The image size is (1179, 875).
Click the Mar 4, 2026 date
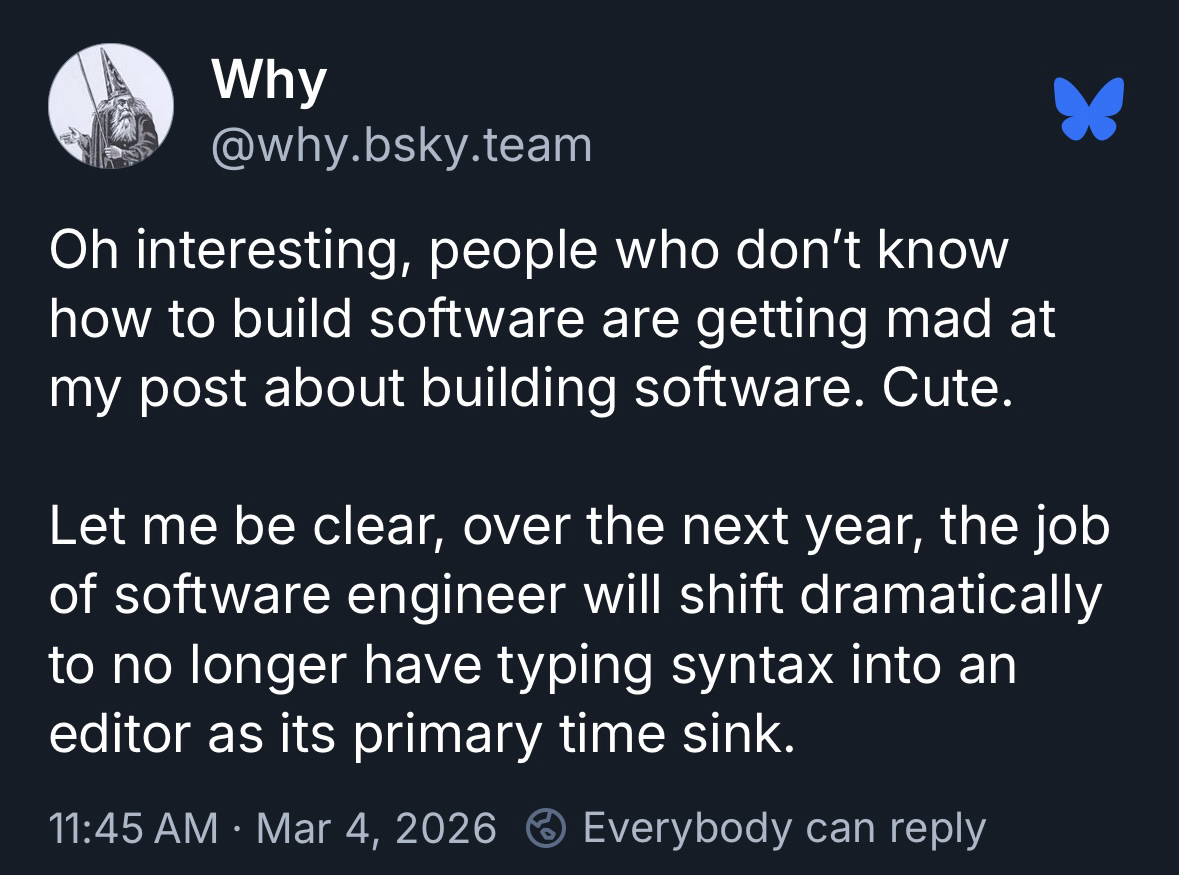(376, 828)
